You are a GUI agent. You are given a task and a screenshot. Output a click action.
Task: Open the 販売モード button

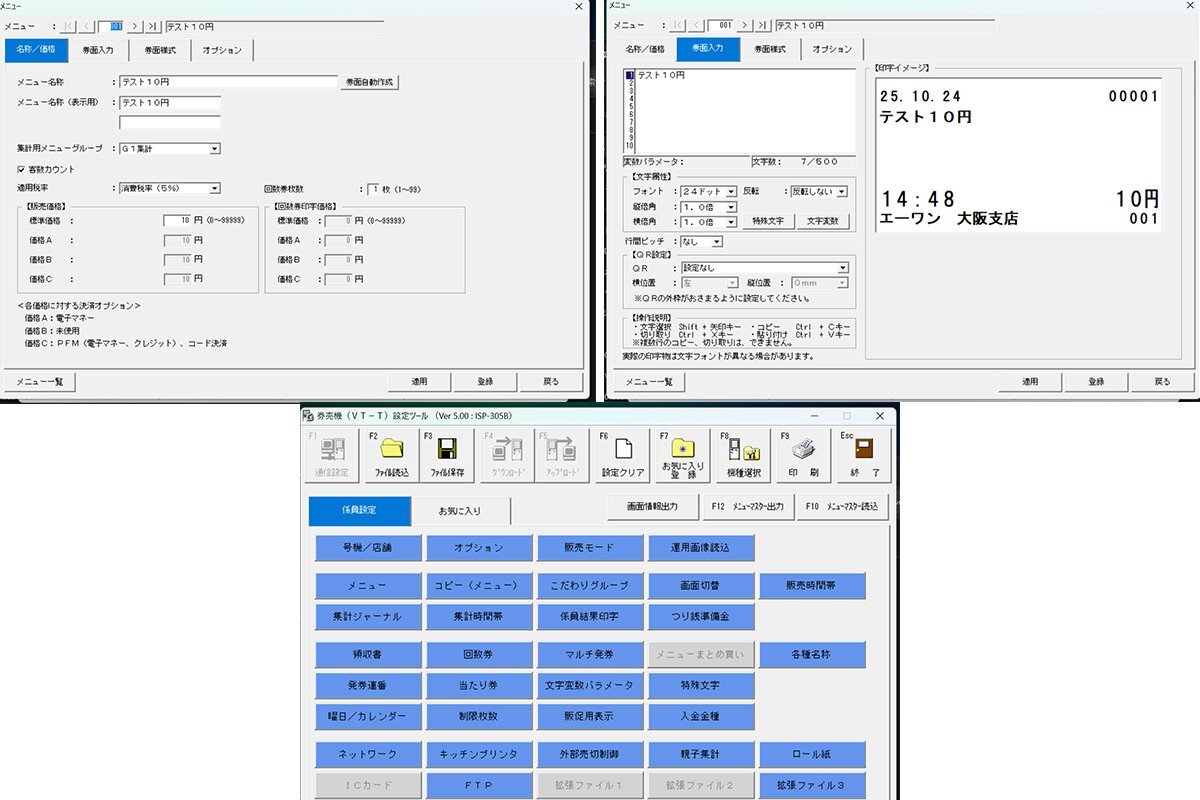tap(589, 548)
